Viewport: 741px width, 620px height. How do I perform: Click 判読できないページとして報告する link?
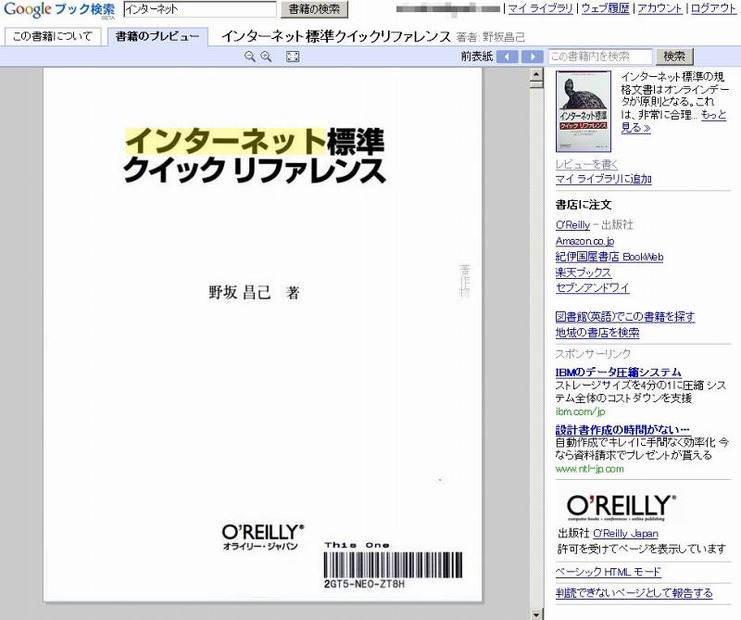[634, 593]
